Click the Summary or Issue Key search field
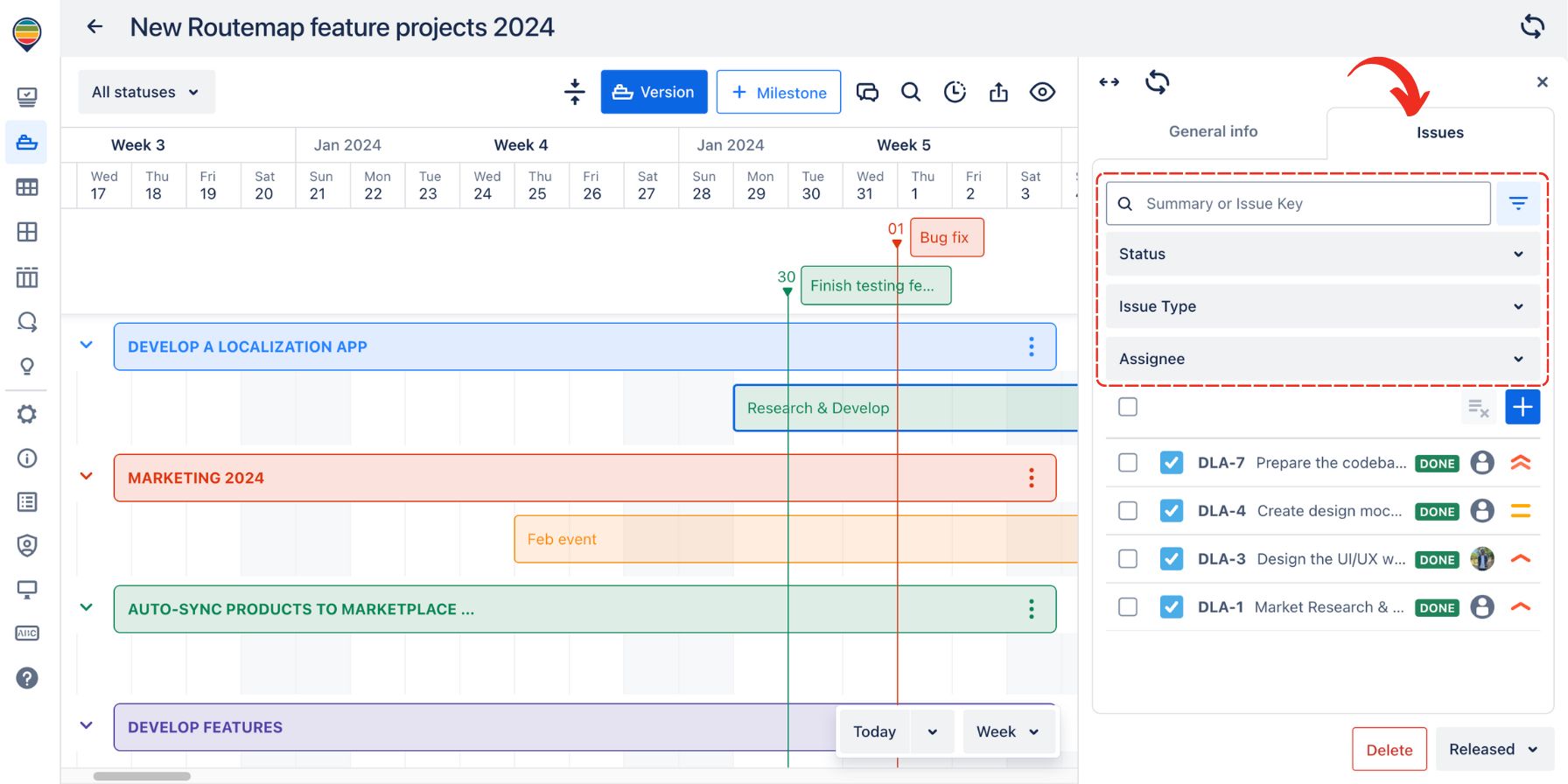 [x=1298, y=204]
